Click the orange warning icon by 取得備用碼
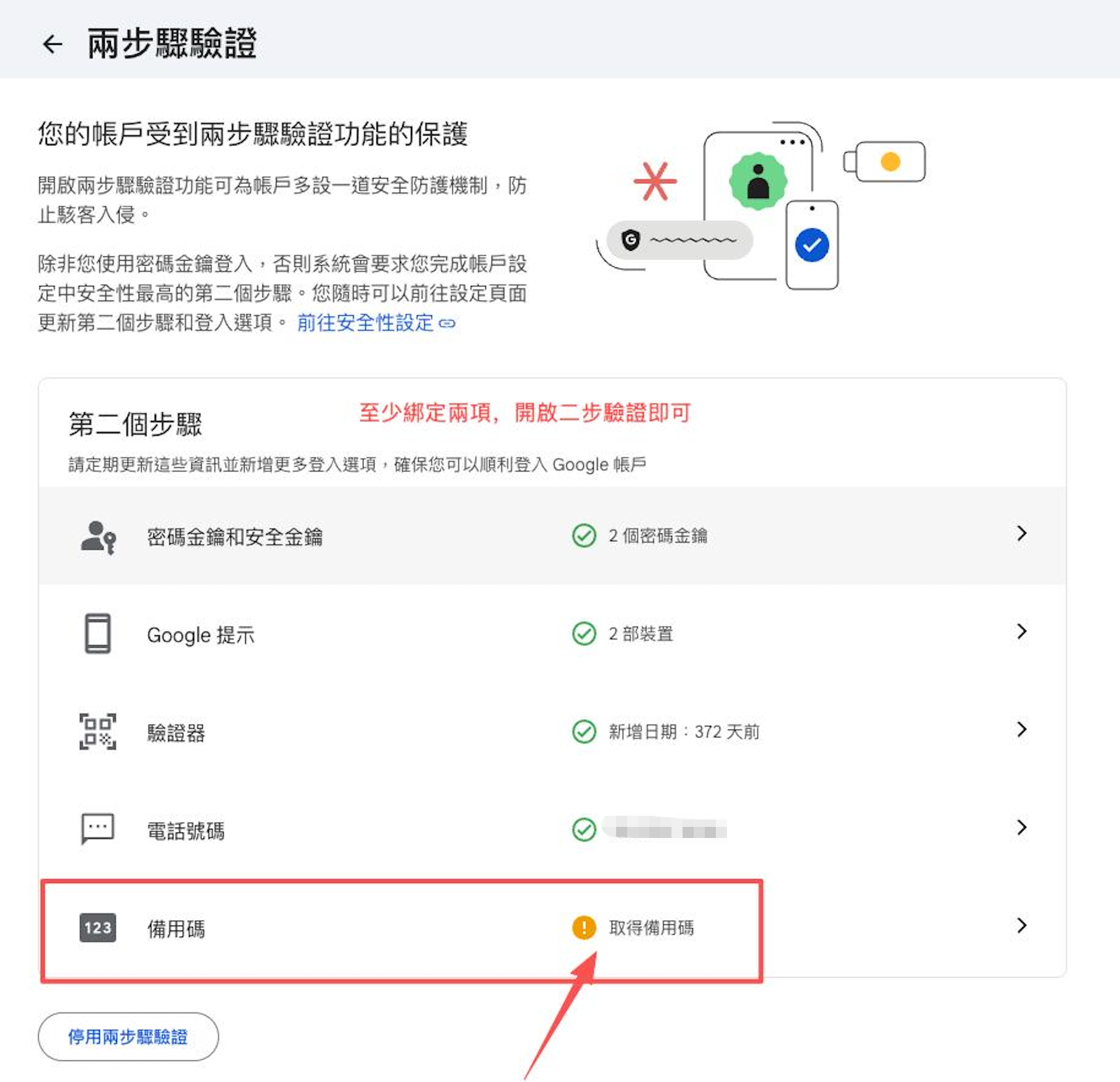Screen dimensions: 1120x1082 [x=584, y=927]
